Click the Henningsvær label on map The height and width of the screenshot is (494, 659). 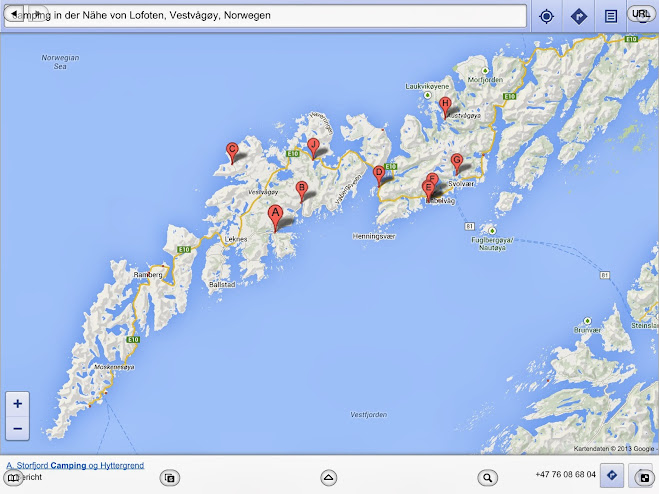(x=374, y=236)
